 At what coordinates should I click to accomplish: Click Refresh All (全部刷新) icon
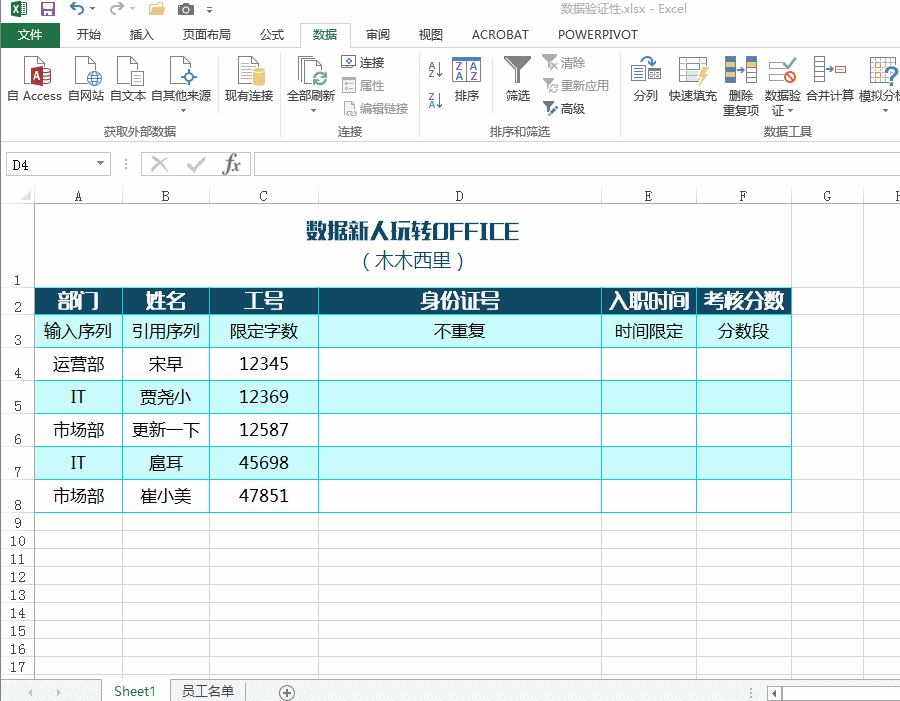click(x=311, y=71)
